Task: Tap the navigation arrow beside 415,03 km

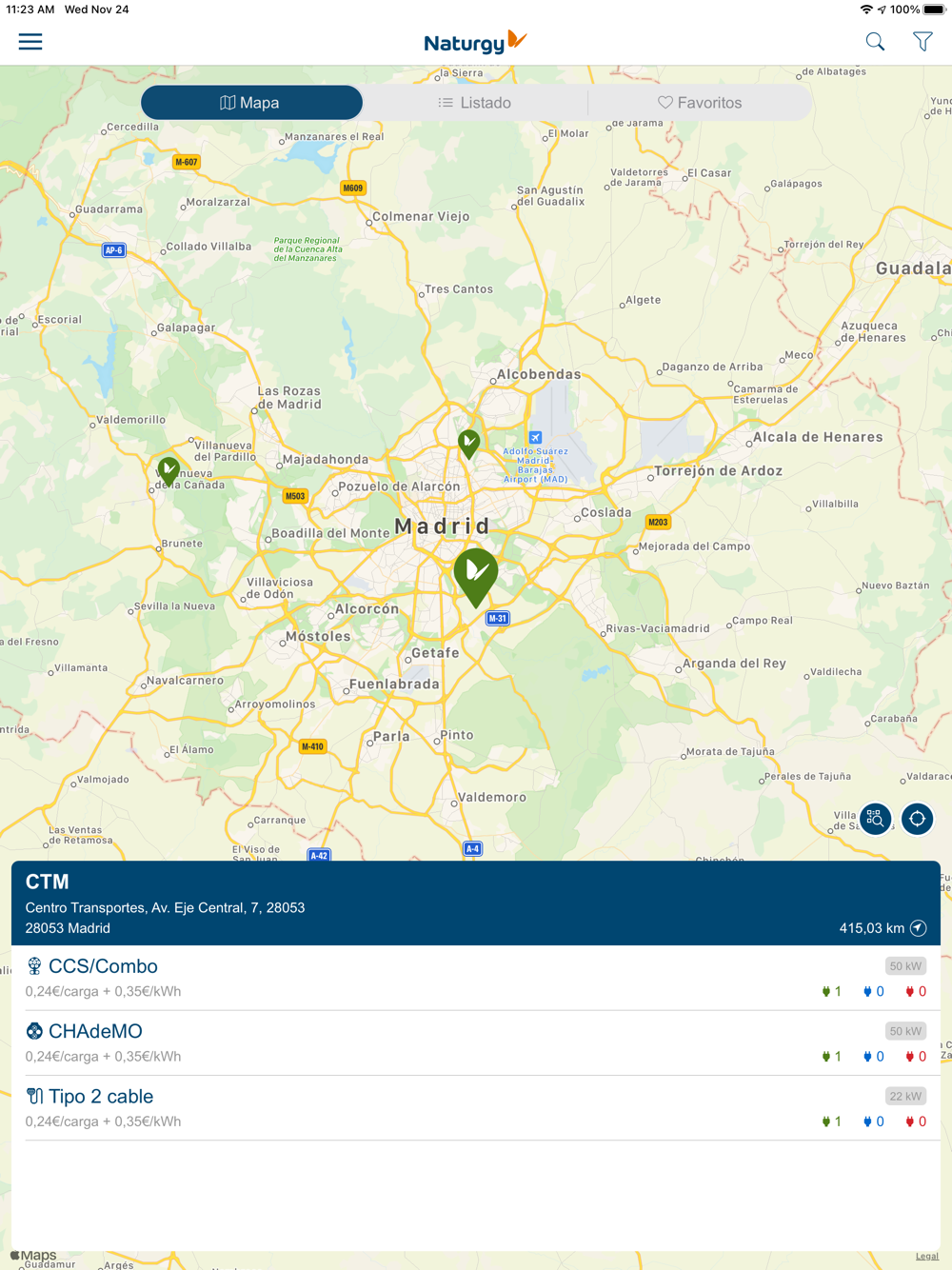Action: pos(919,928)
